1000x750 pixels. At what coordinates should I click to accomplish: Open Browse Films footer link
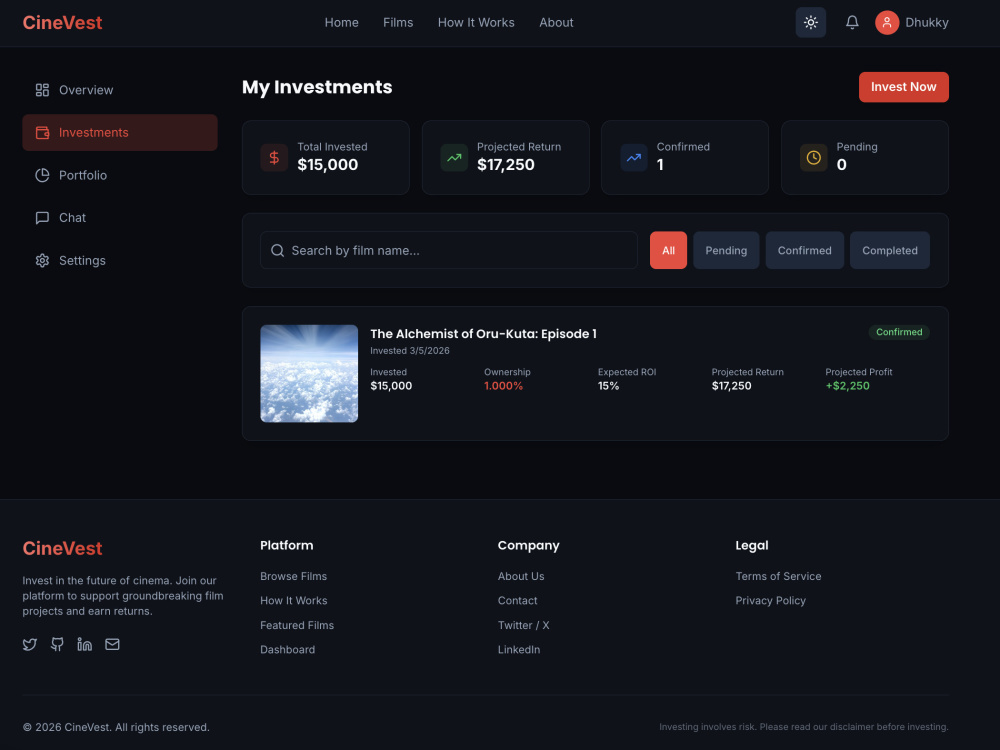pyautogui.click(x=293, y=576)
